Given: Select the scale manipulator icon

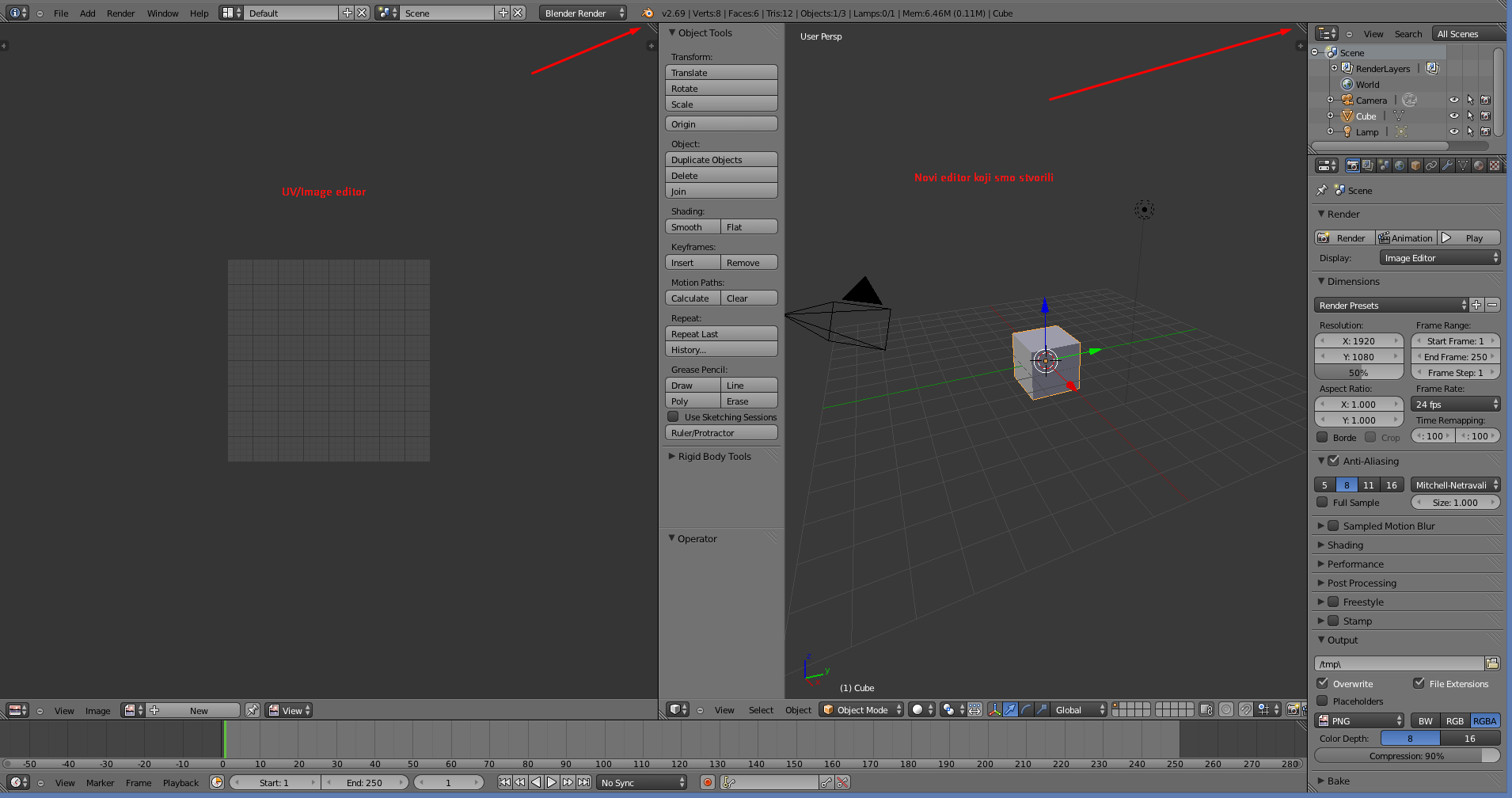Looking at the screenshot, I should click(x=1043, y=709).
